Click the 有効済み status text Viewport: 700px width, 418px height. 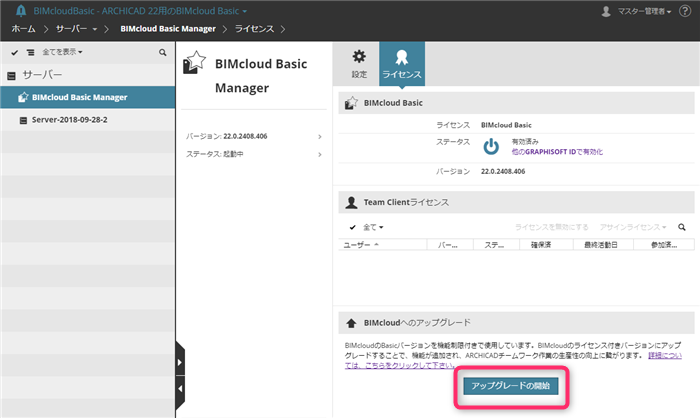(525, 142)
